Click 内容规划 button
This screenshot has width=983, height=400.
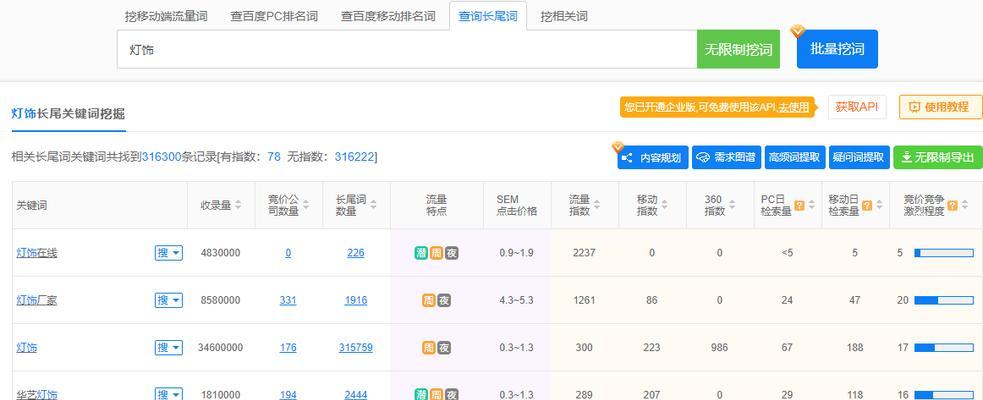[653, 157]
